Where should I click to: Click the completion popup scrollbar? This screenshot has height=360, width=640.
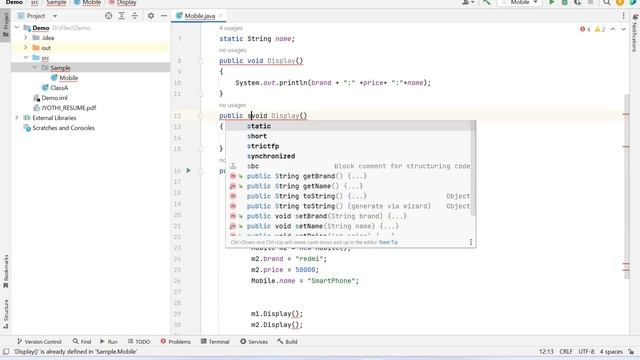tap(473, 168)
